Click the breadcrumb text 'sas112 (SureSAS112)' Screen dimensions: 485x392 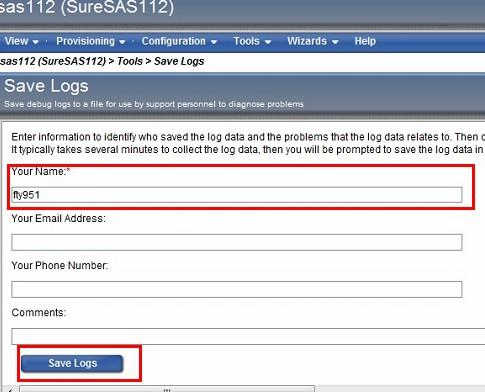tap(53, 61)
